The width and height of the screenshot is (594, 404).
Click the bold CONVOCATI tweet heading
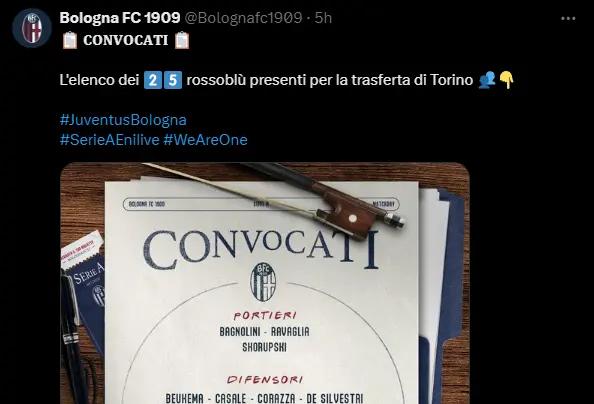[x=126, y=40]
